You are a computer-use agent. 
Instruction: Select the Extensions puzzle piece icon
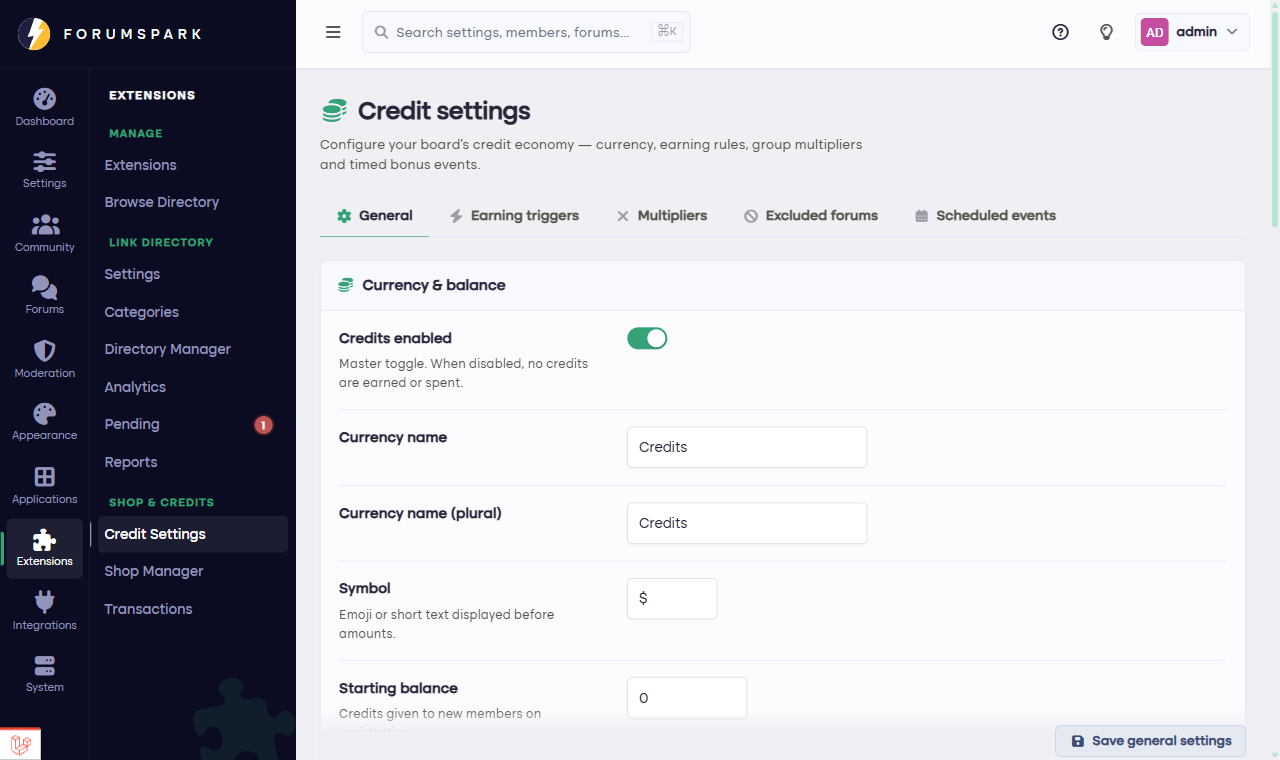[x=44, y=539]
